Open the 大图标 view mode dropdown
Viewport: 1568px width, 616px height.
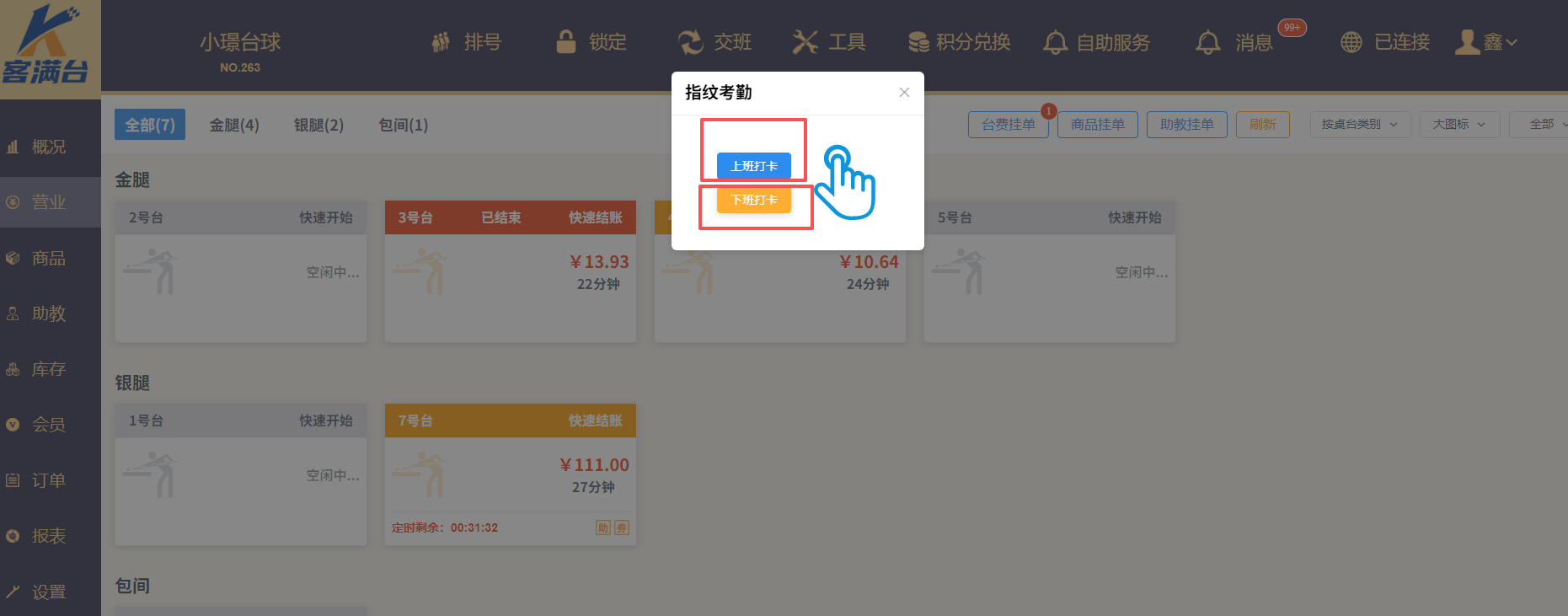click(1458, 125)
